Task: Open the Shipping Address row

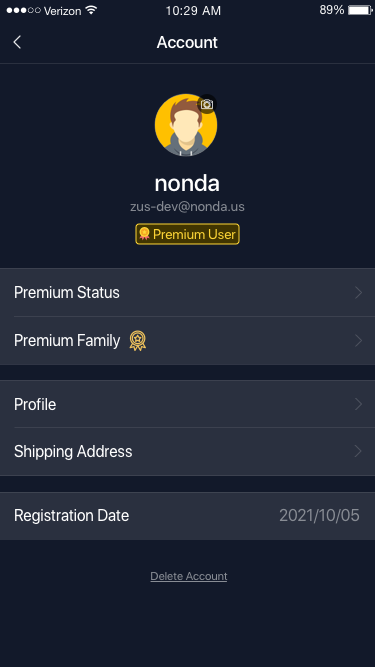Action: click(x=188, y=451)
